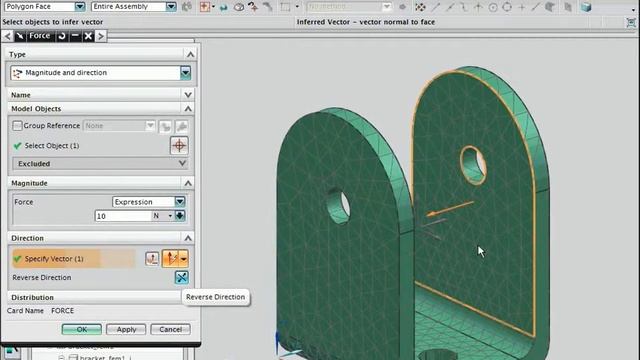Click the blue curved arrow toolbar icon

click(223, 7)
